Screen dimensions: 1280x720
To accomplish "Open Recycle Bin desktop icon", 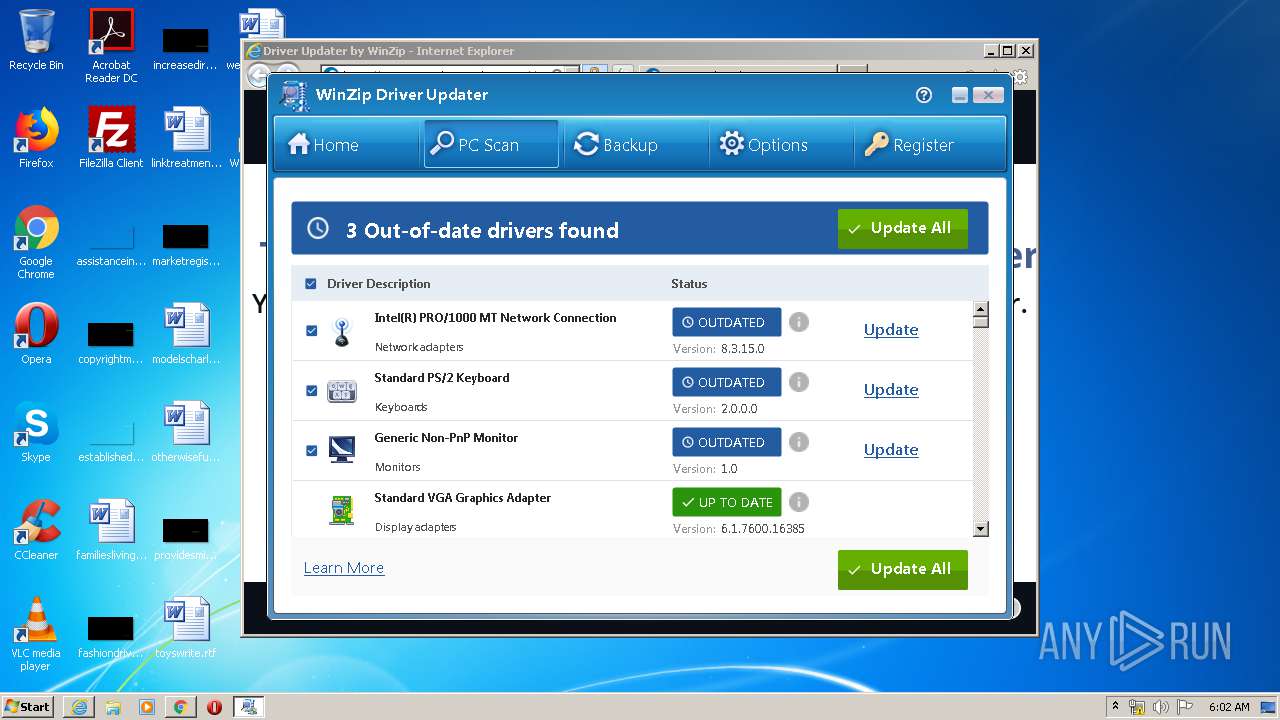I will click(x=36, y=40).
